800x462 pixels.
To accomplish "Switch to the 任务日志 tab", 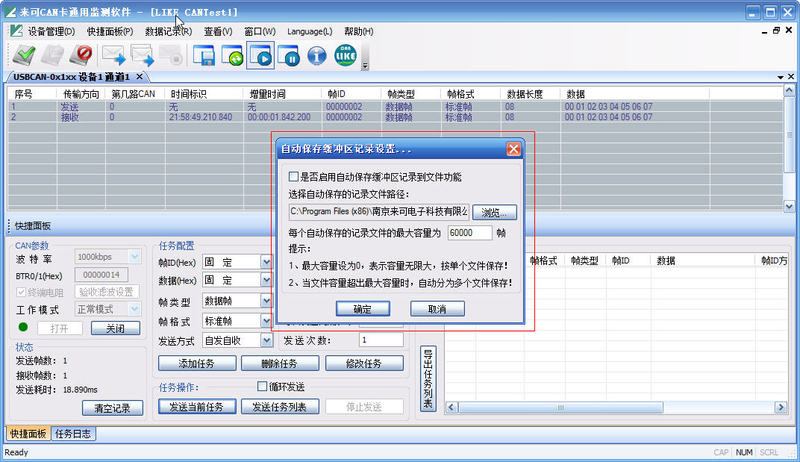I will [73, 433].
